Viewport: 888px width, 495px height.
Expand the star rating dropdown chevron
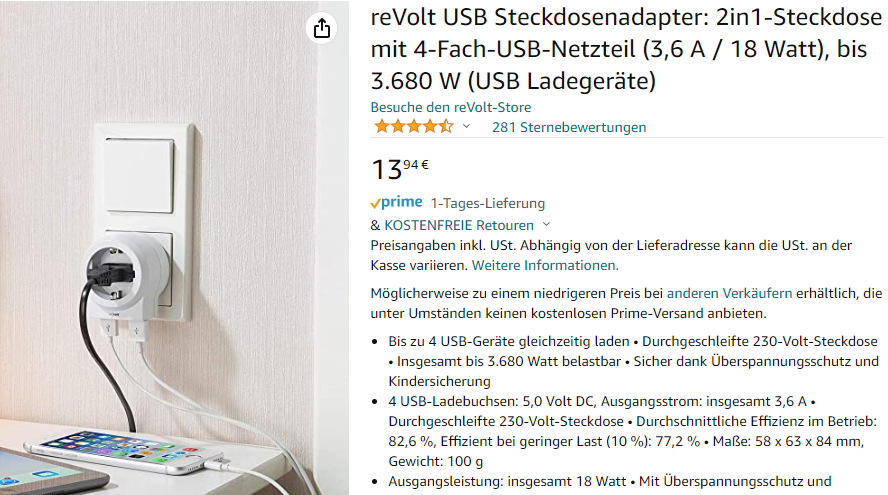(x=467, y=126)
